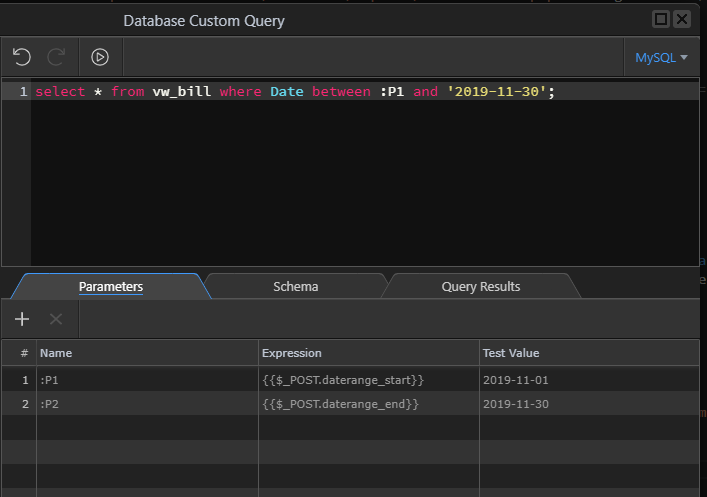Click the redo arrow icon

(56, 57)
